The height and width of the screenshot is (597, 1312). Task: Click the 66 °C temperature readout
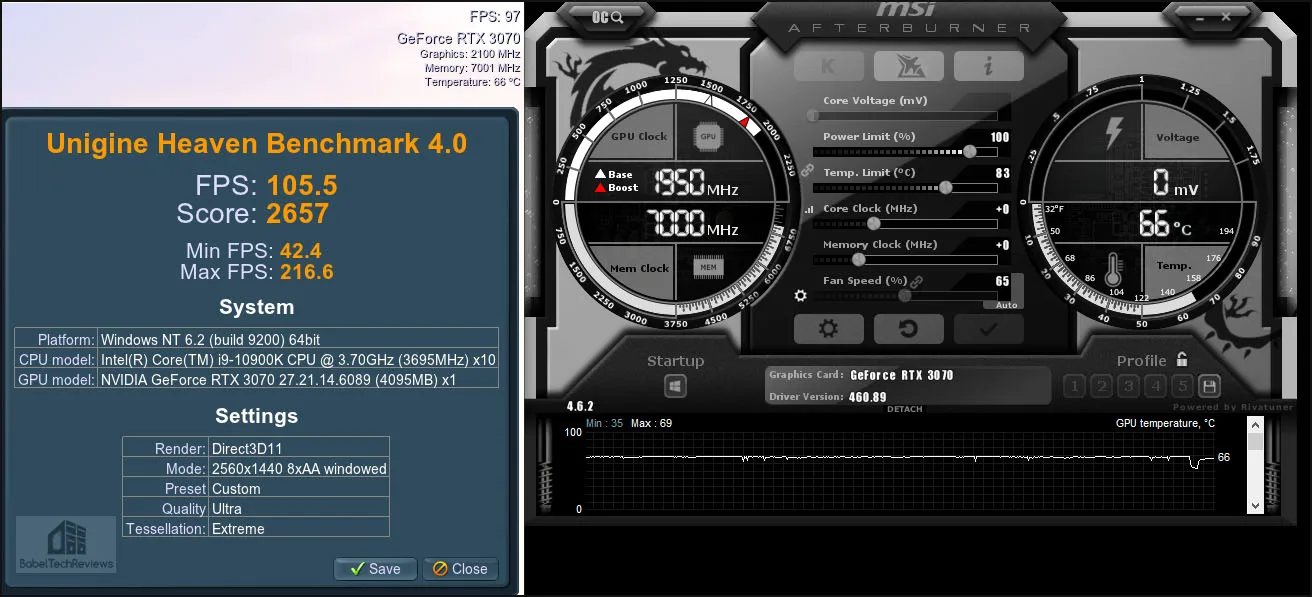pyautogui.click(x=1166, y=223)
